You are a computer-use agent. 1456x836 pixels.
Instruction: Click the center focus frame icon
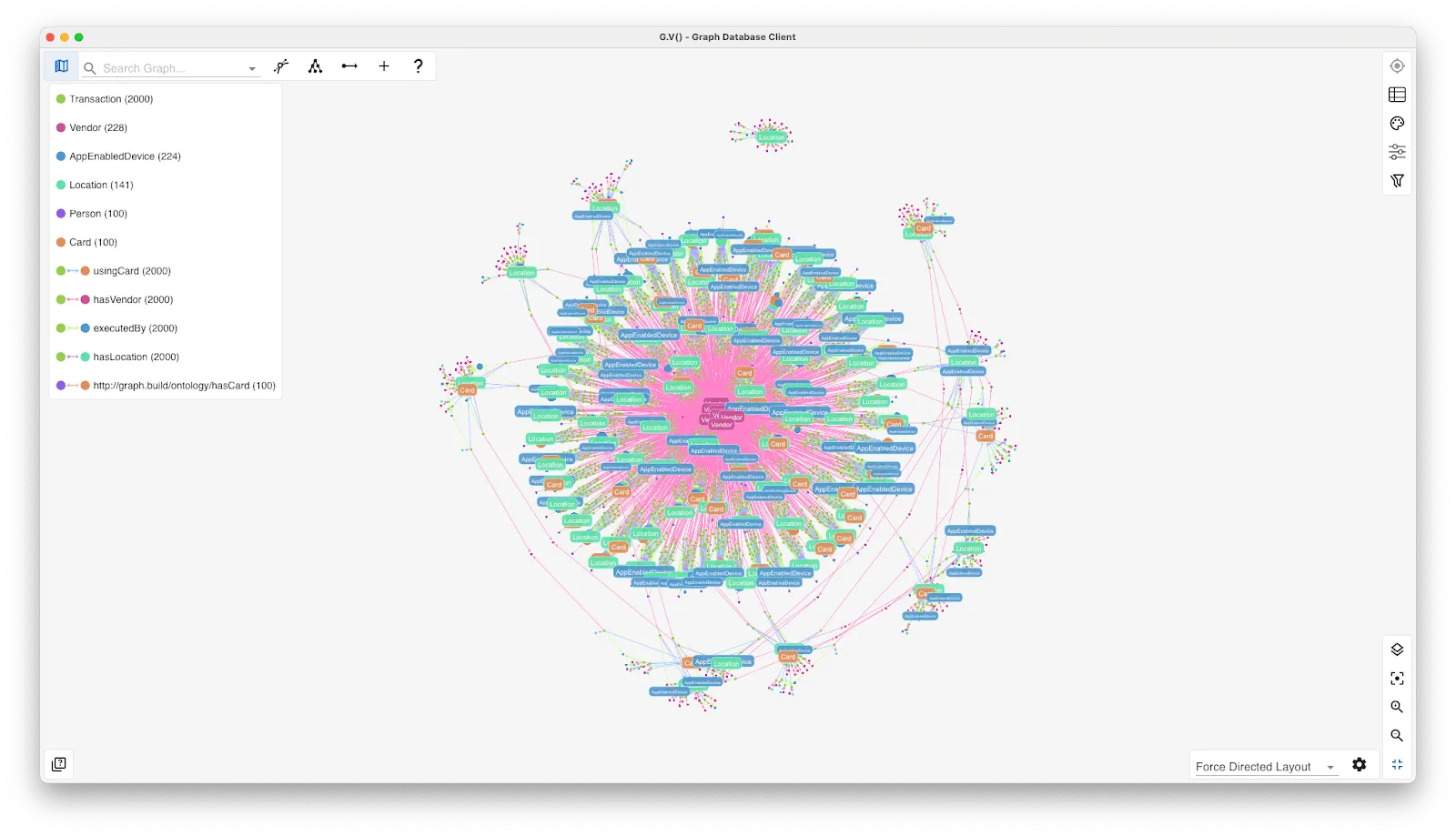[x=1397, y=679]
